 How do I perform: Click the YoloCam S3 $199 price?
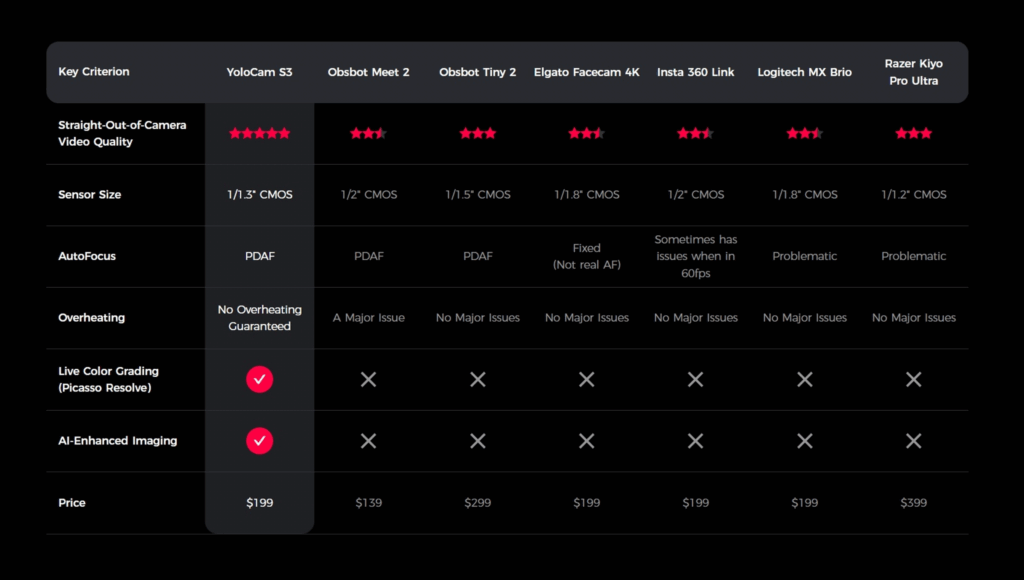pos(259,503)
